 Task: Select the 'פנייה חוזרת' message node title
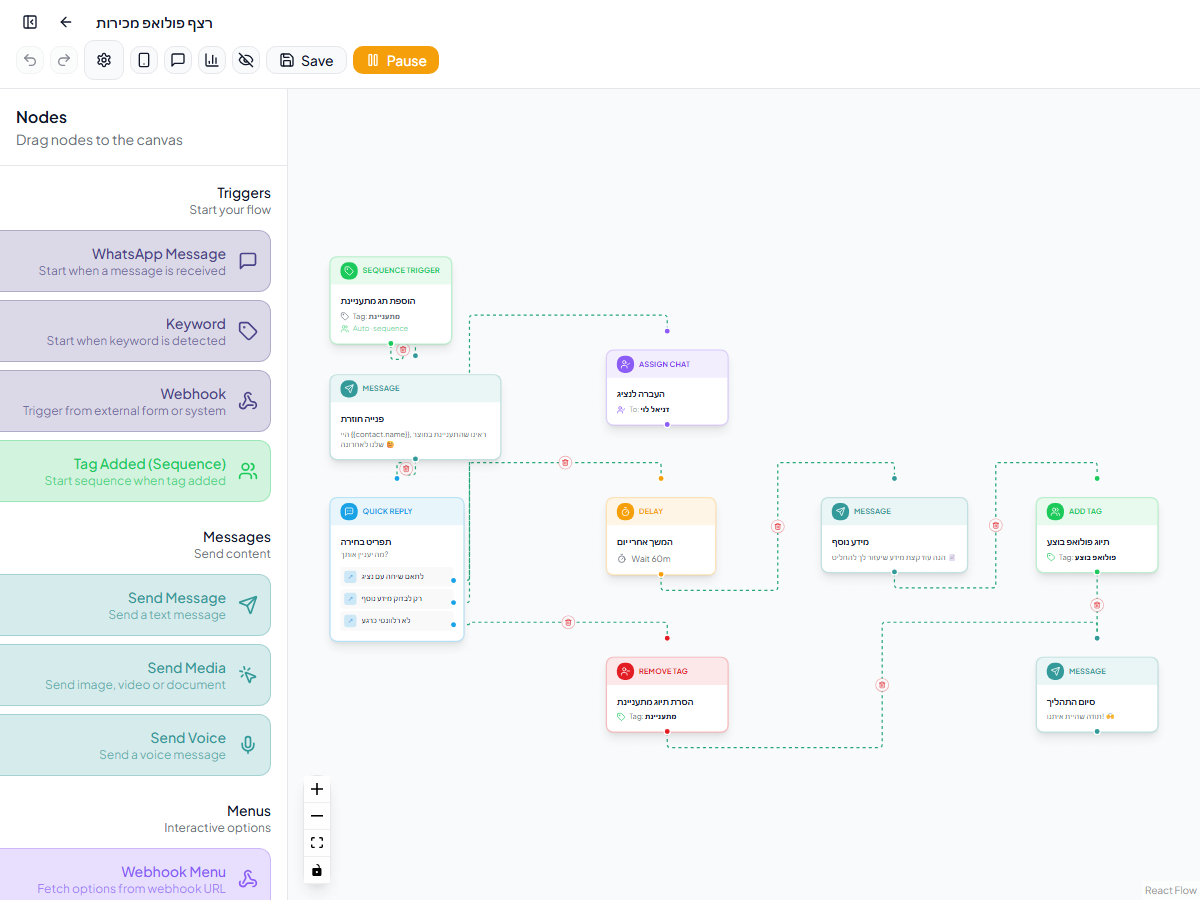(363, 418)
